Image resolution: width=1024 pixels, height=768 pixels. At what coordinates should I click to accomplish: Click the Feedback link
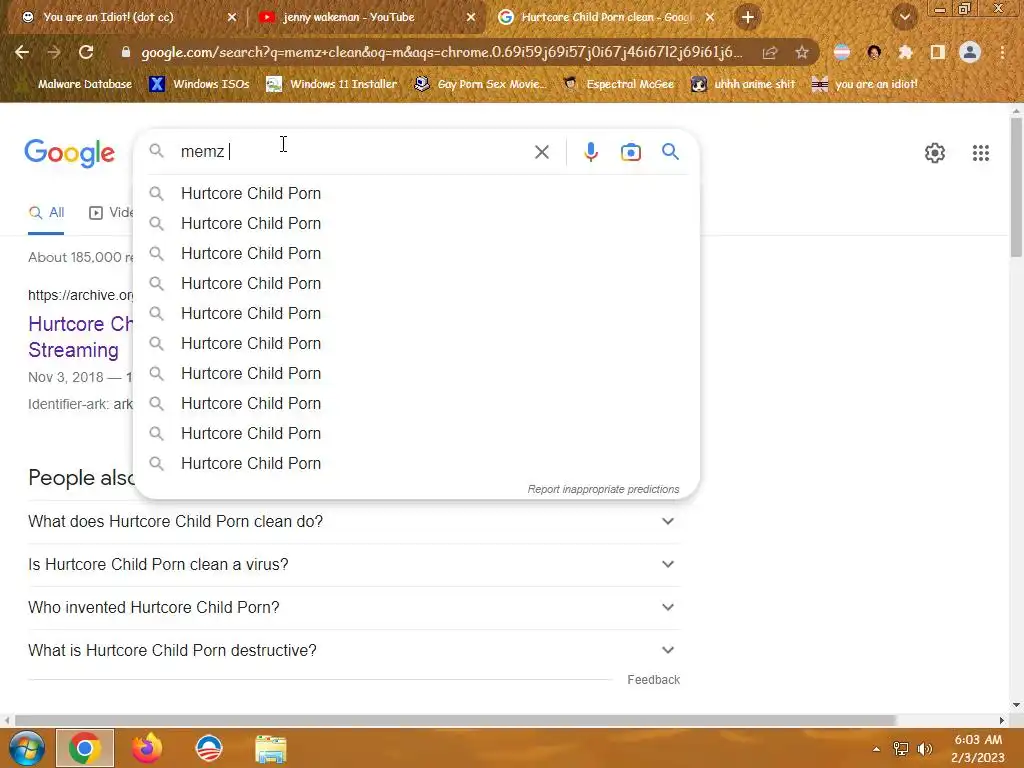[653, 680]
